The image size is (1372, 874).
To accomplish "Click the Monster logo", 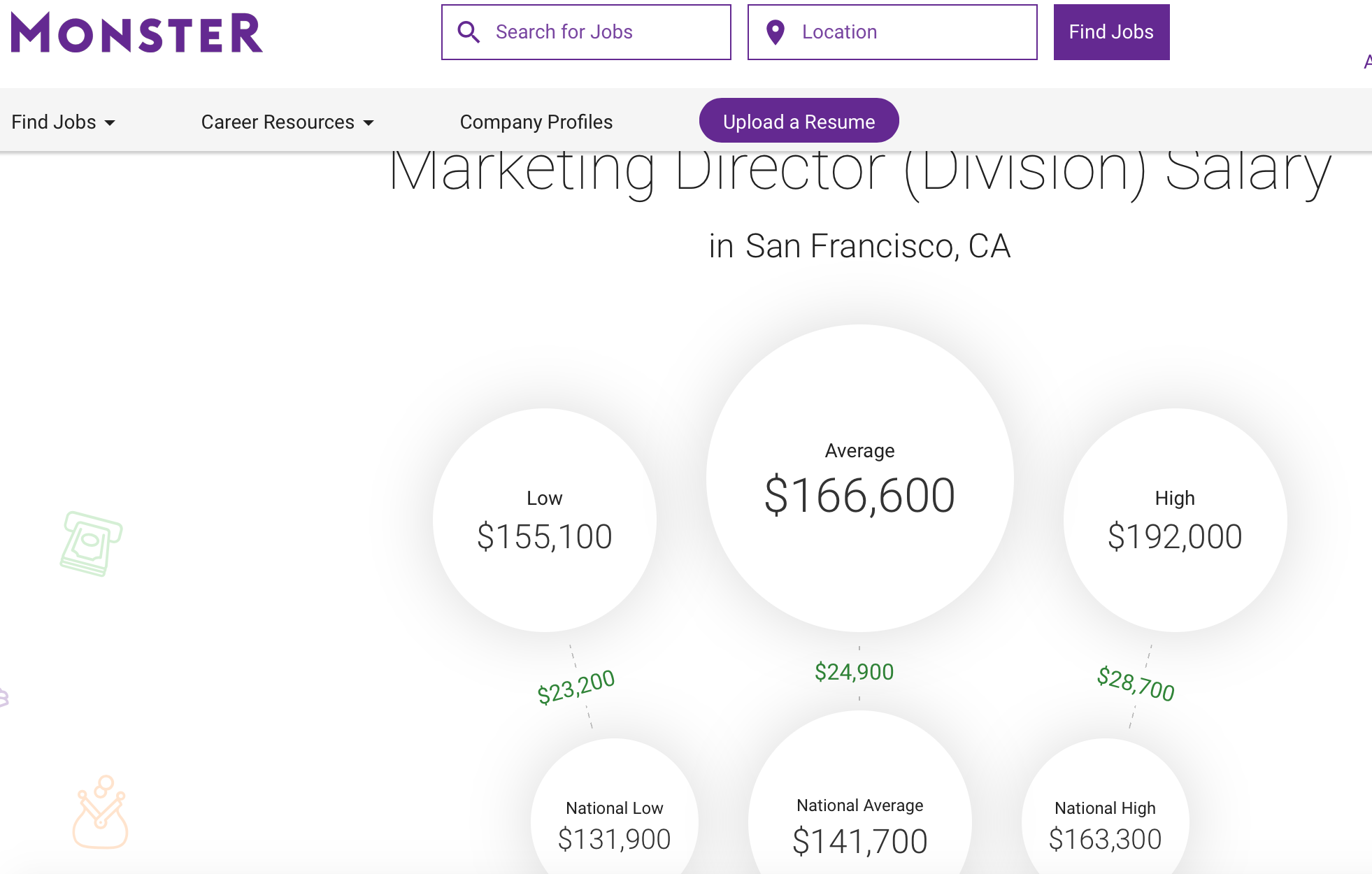I will click(137, 32).
